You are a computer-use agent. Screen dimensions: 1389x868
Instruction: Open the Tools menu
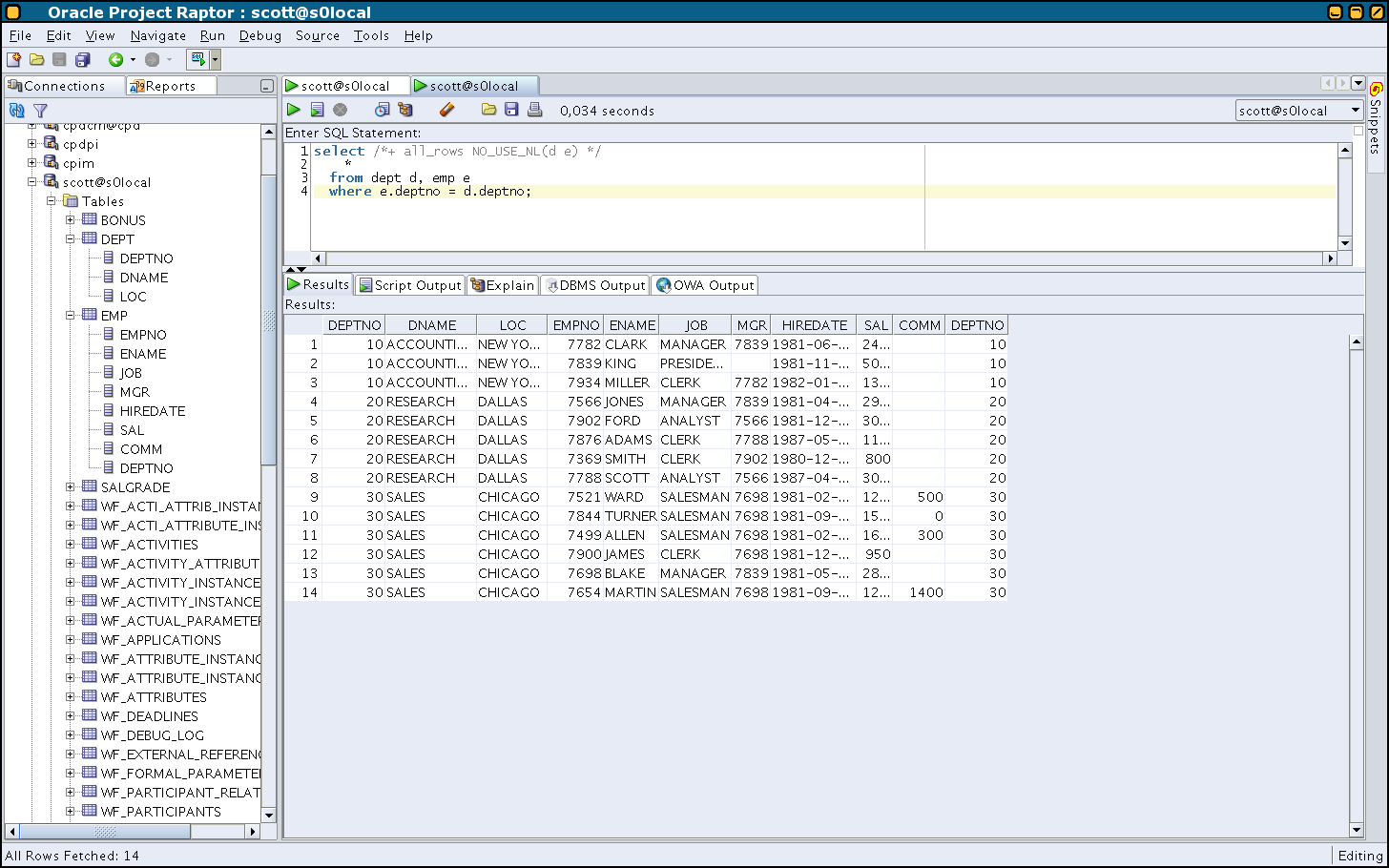coord(371,35)
